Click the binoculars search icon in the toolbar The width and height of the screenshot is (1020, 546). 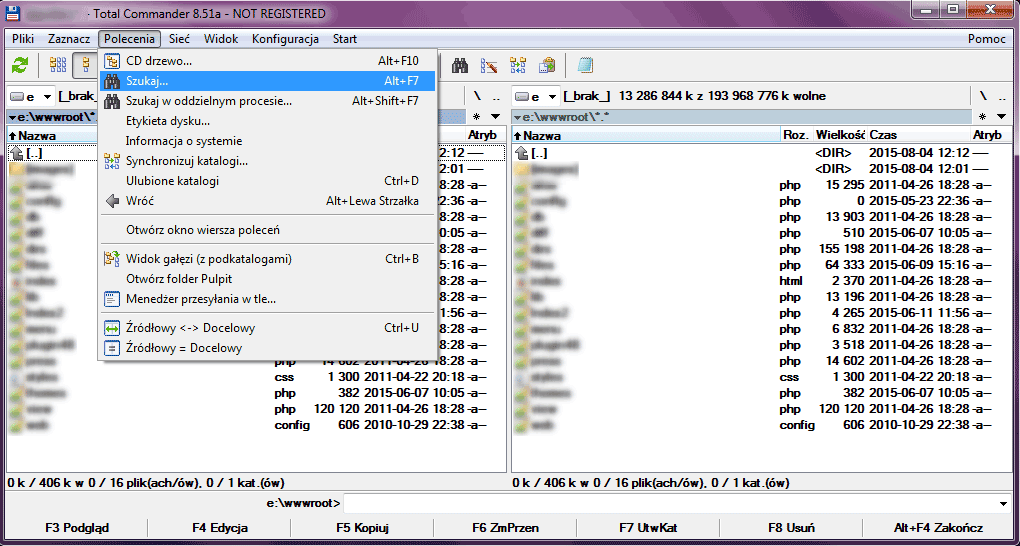[461, 66]
